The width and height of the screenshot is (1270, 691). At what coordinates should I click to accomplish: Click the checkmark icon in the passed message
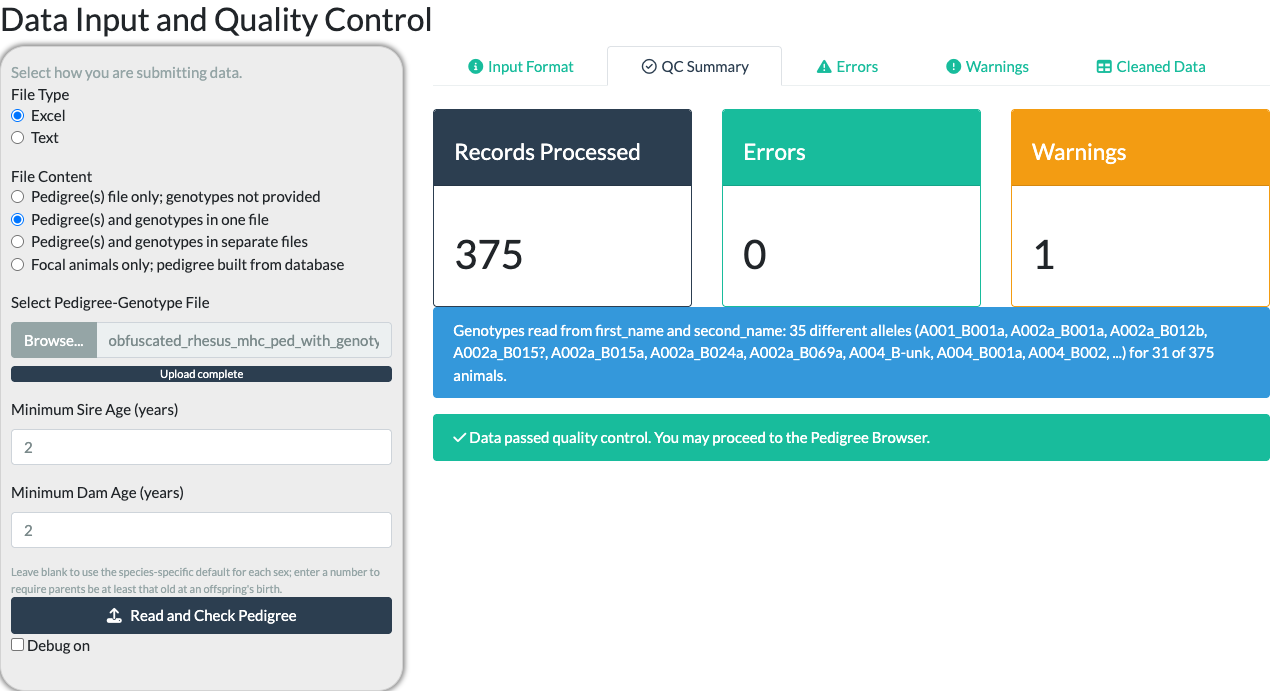point(459,438)
